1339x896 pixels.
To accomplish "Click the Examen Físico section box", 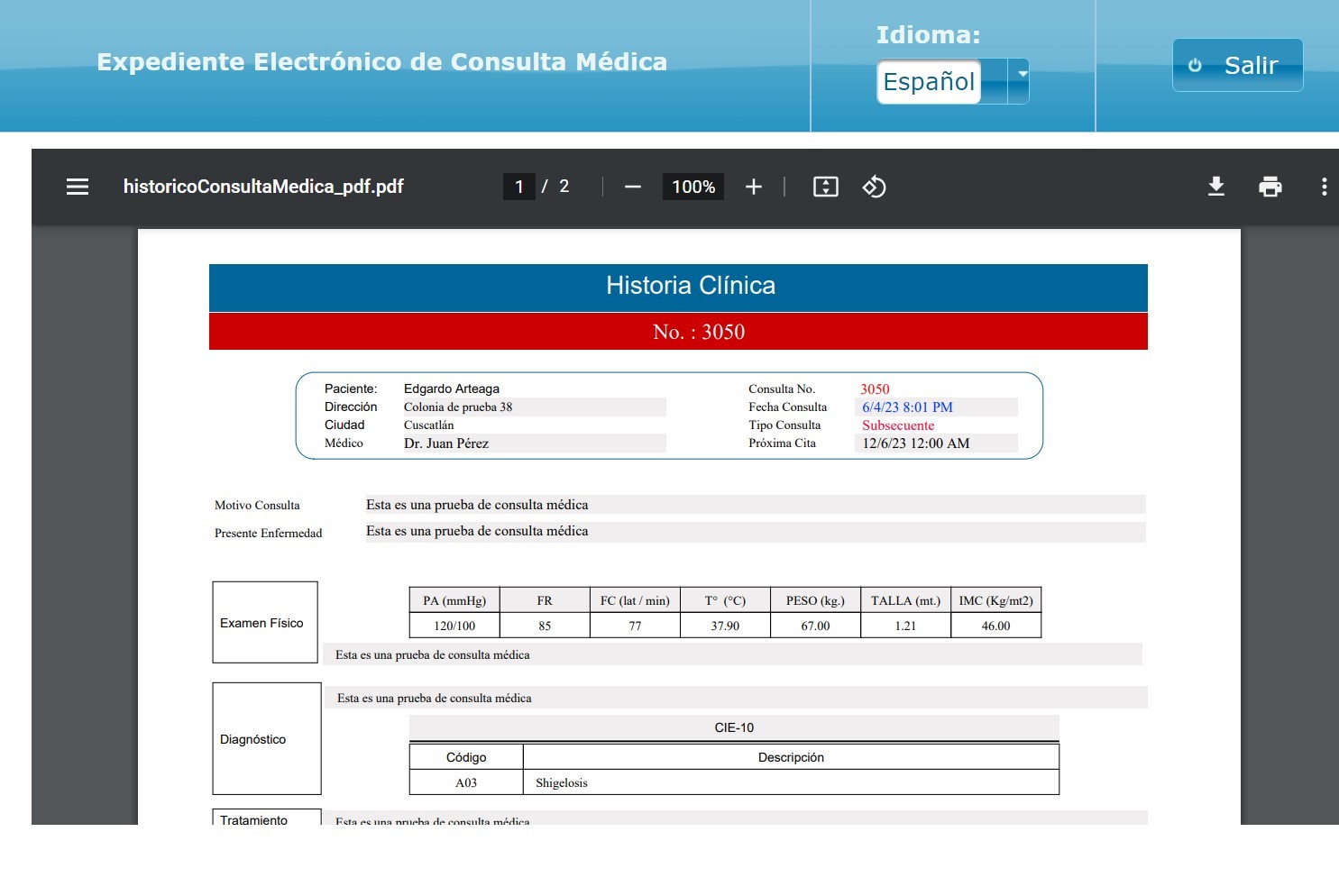I will (x=265, y=622).
